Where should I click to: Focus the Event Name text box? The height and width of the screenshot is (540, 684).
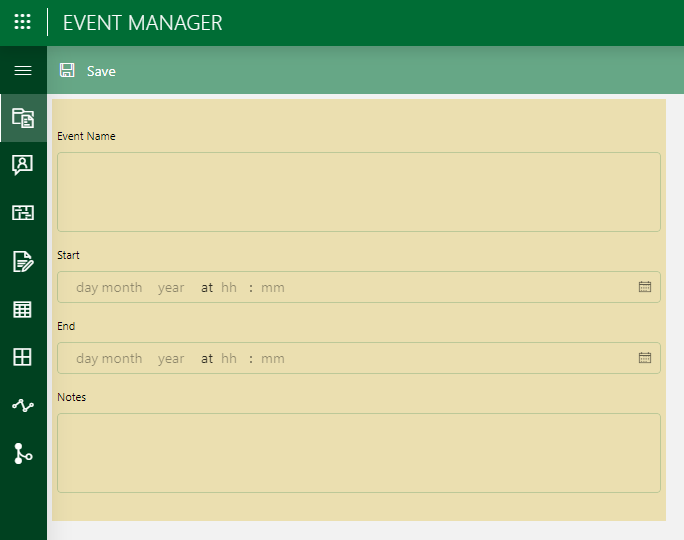[359, 192]
